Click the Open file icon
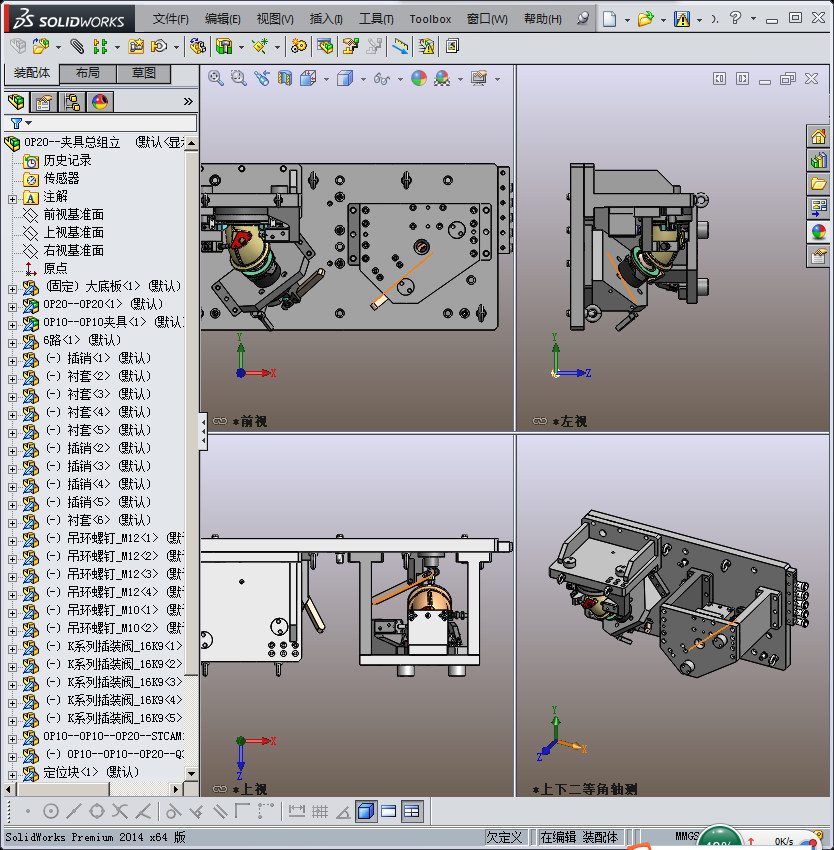The width and height of the screenshot is (834, 850). (x=645, y=19)
